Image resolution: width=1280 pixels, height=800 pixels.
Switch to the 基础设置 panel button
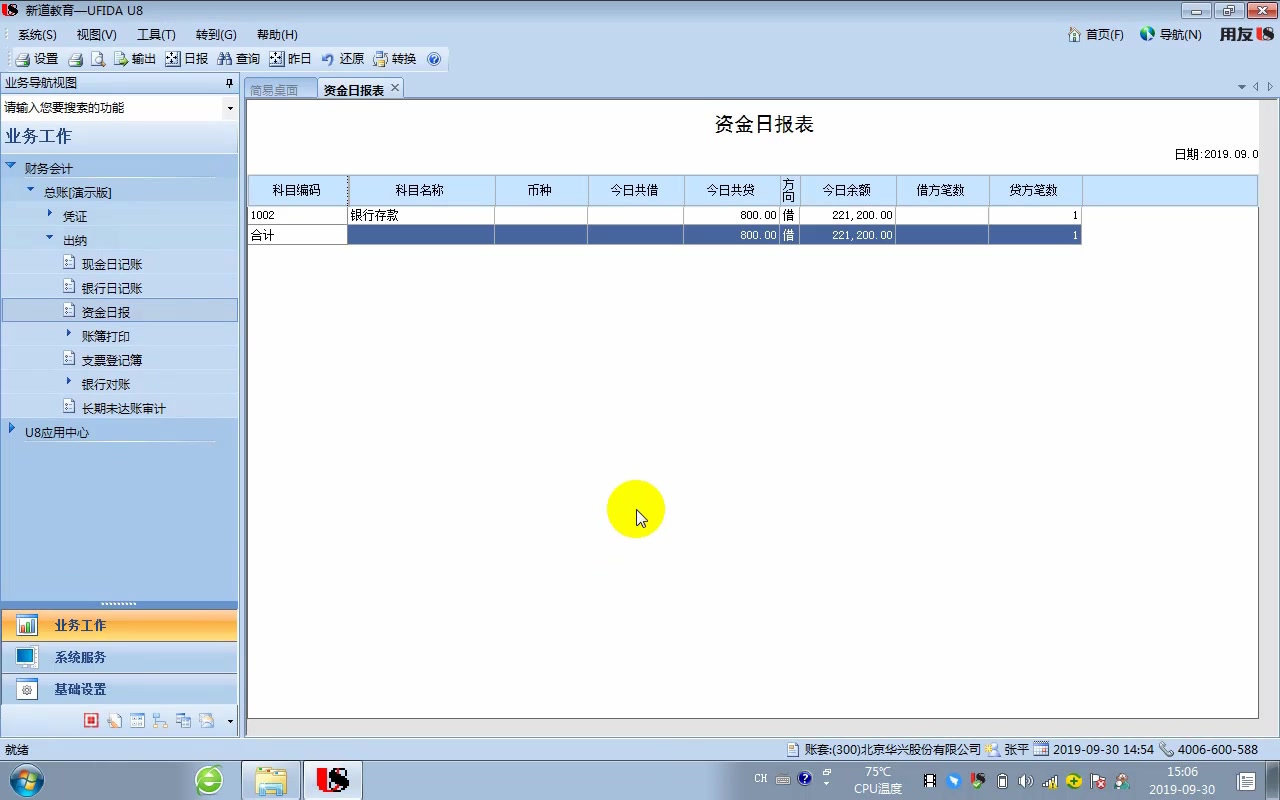119,689
